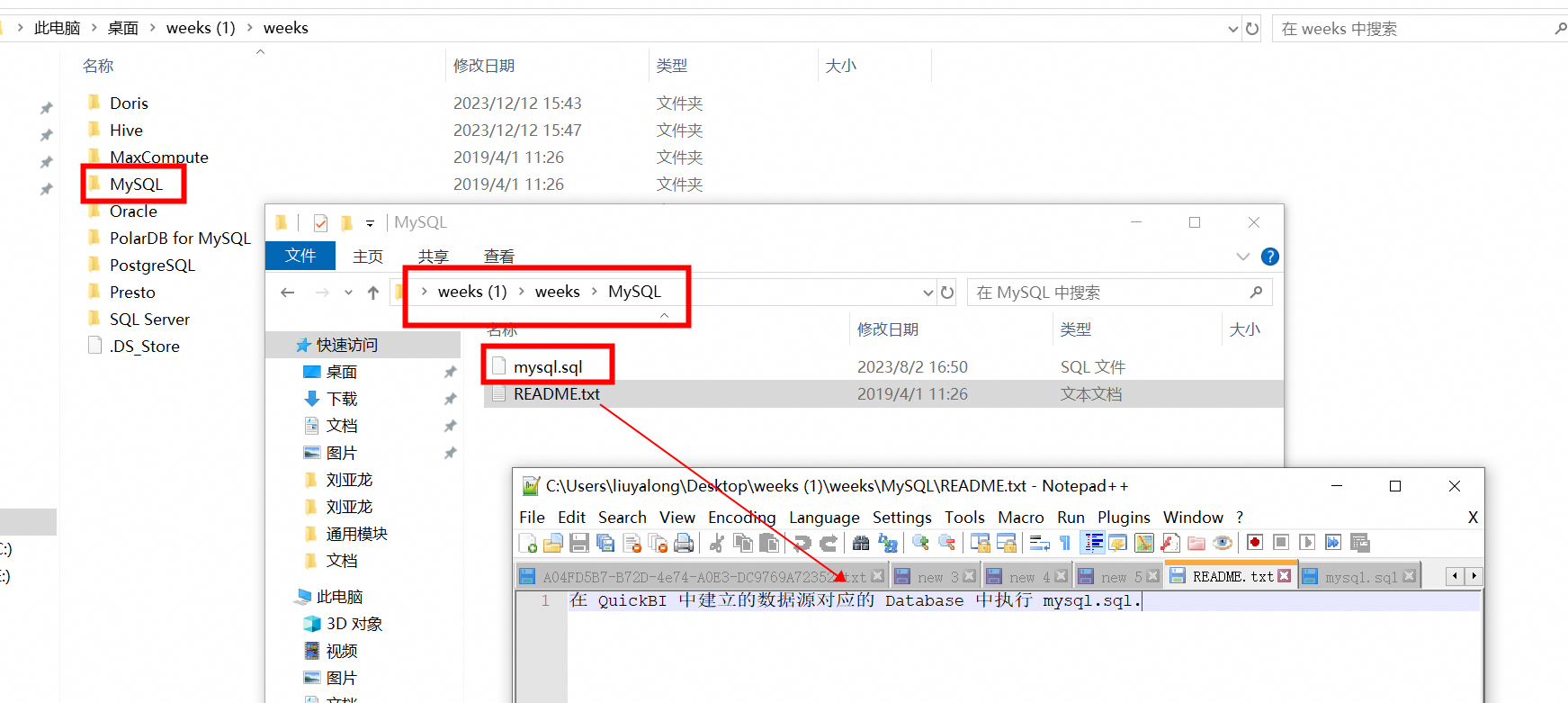Image resolution: width=1568 pixels, height=703 pixels.
Task: Open 桌面 in the Quick access sidebar
Action: pos(341,372)
